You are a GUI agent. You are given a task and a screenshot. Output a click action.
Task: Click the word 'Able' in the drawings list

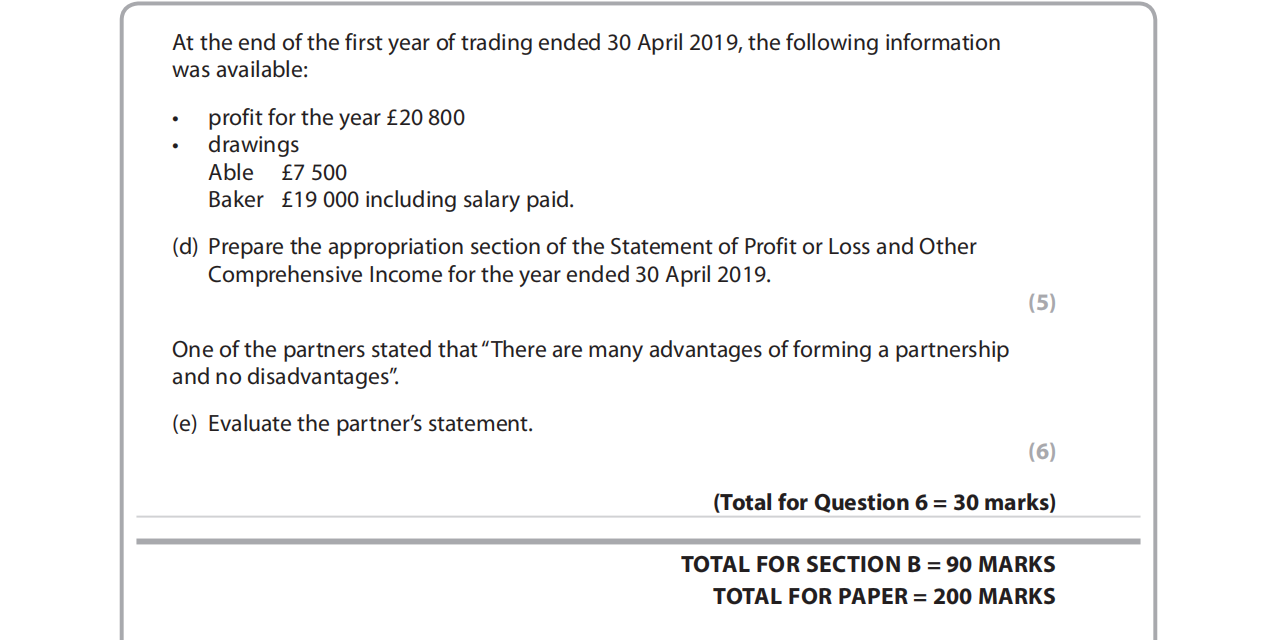(231, 172)
